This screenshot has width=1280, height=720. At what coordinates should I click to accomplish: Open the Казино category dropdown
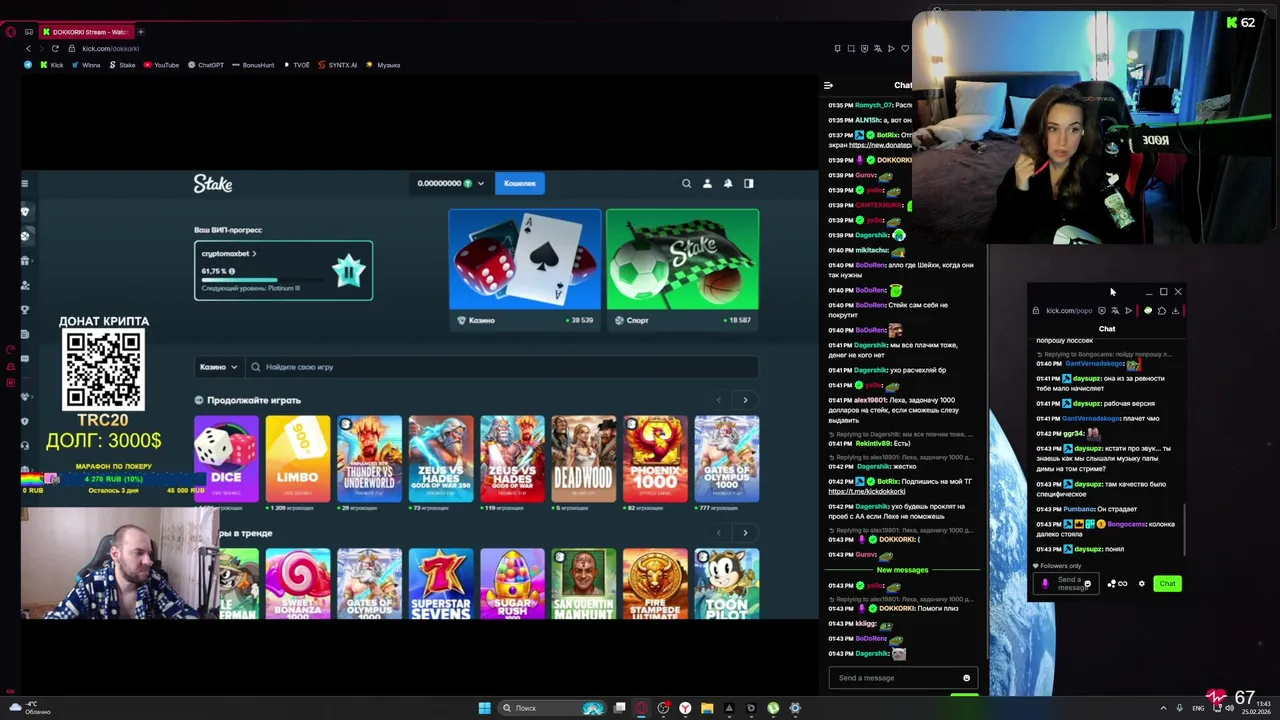[x=218, y=367]
